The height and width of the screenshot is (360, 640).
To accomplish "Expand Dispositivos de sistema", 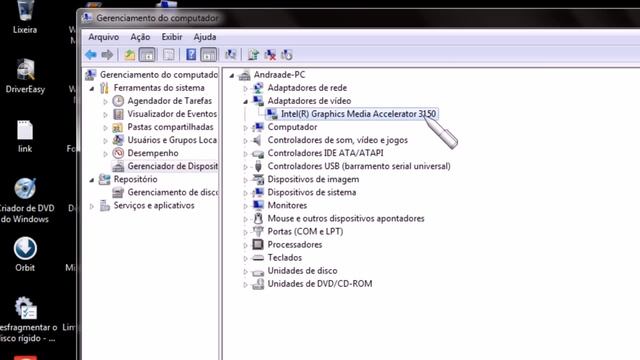I will tap(245, 193).
